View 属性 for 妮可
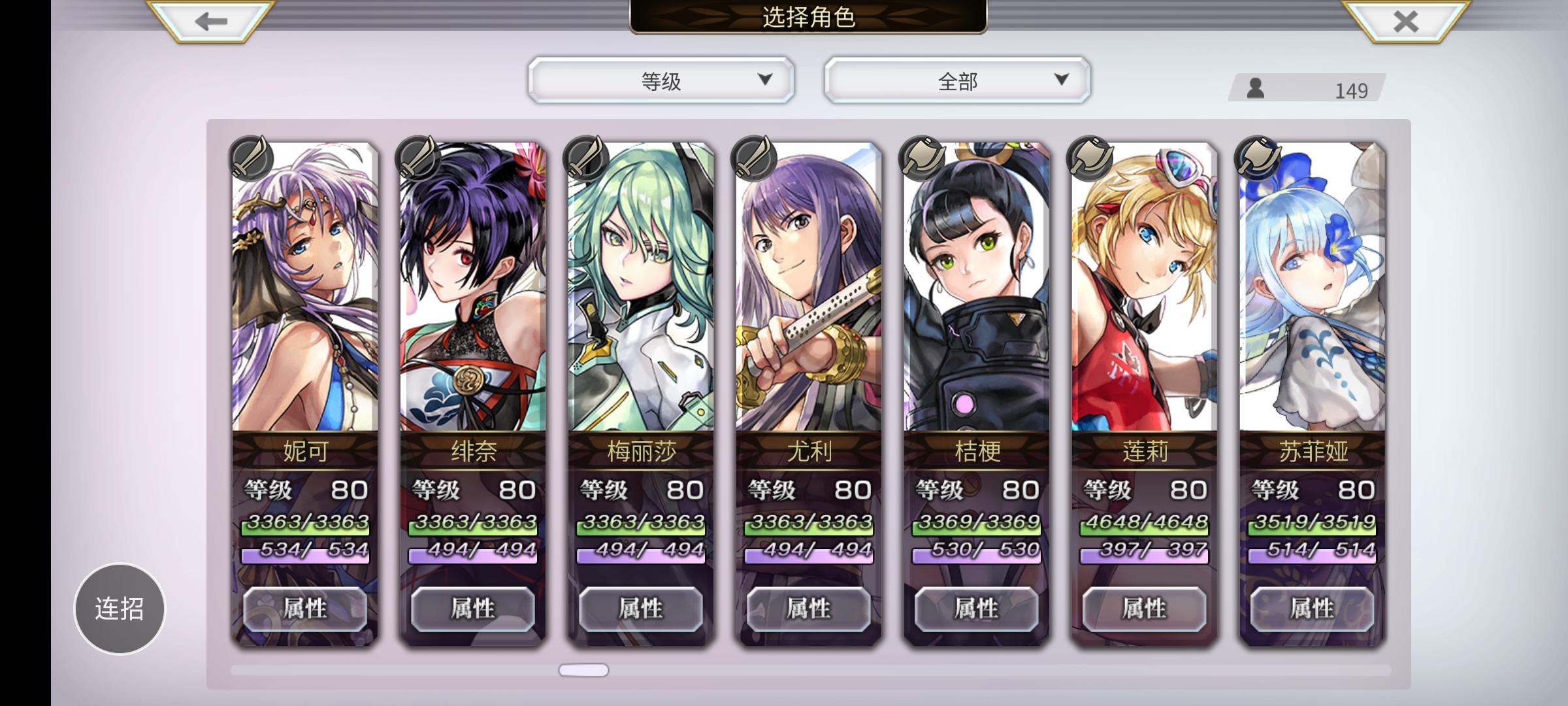Screen dimensions: 1568x706 click(305, 609)
